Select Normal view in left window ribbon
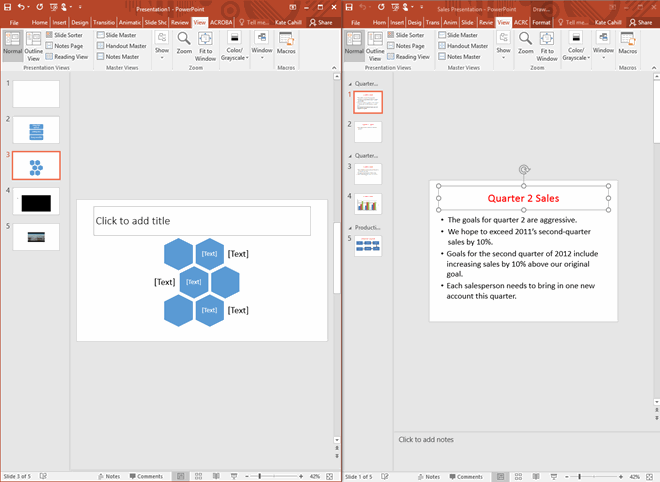The width and height of the screenshot is (660, 482). [12, 43]
